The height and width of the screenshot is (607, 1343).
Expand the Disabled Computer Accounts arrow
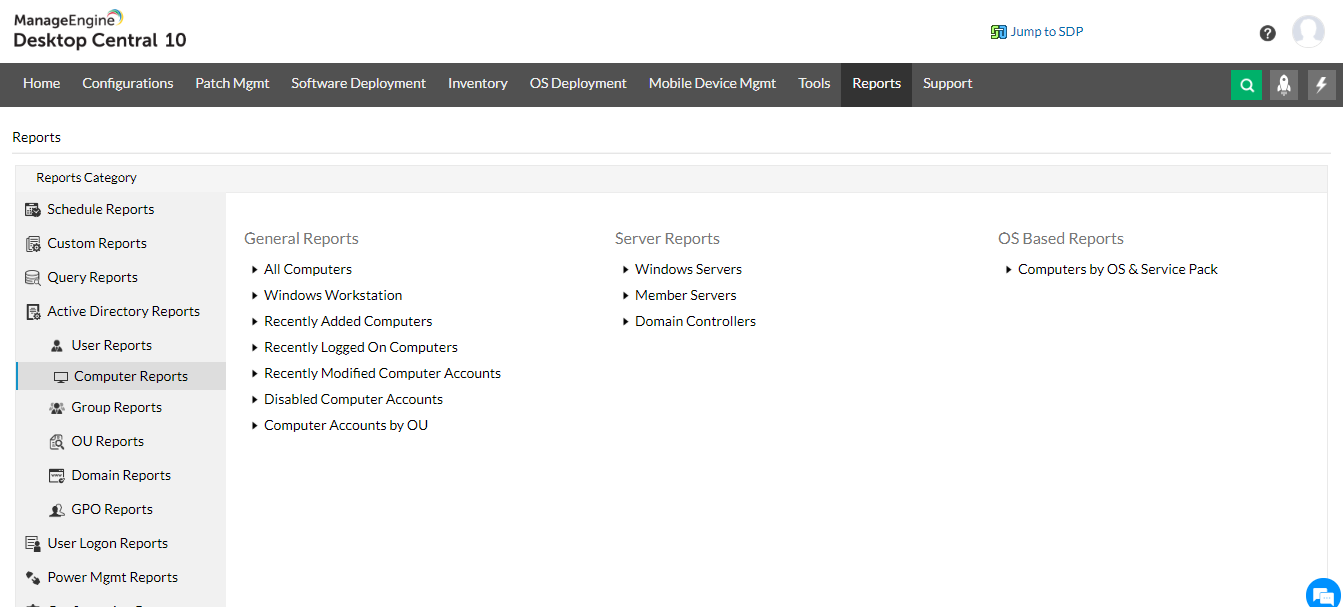pos(255,400)
